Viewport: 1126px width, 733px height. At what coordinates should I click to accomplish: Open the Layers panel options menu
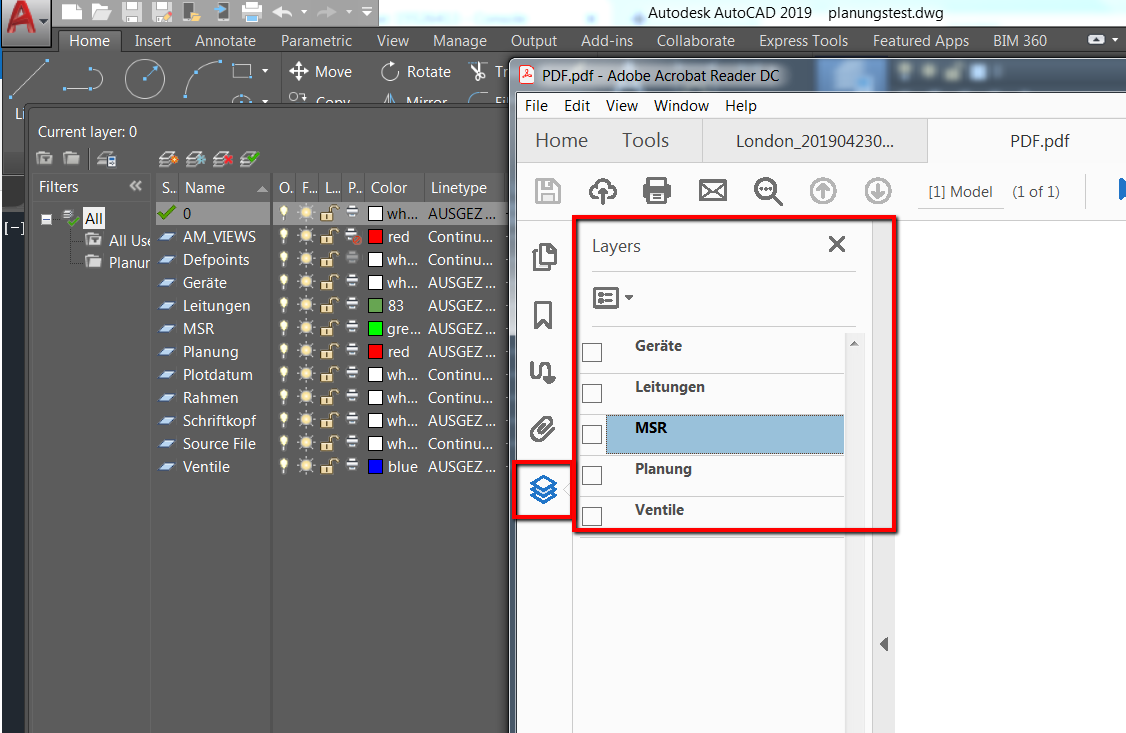tap(612, 297)
